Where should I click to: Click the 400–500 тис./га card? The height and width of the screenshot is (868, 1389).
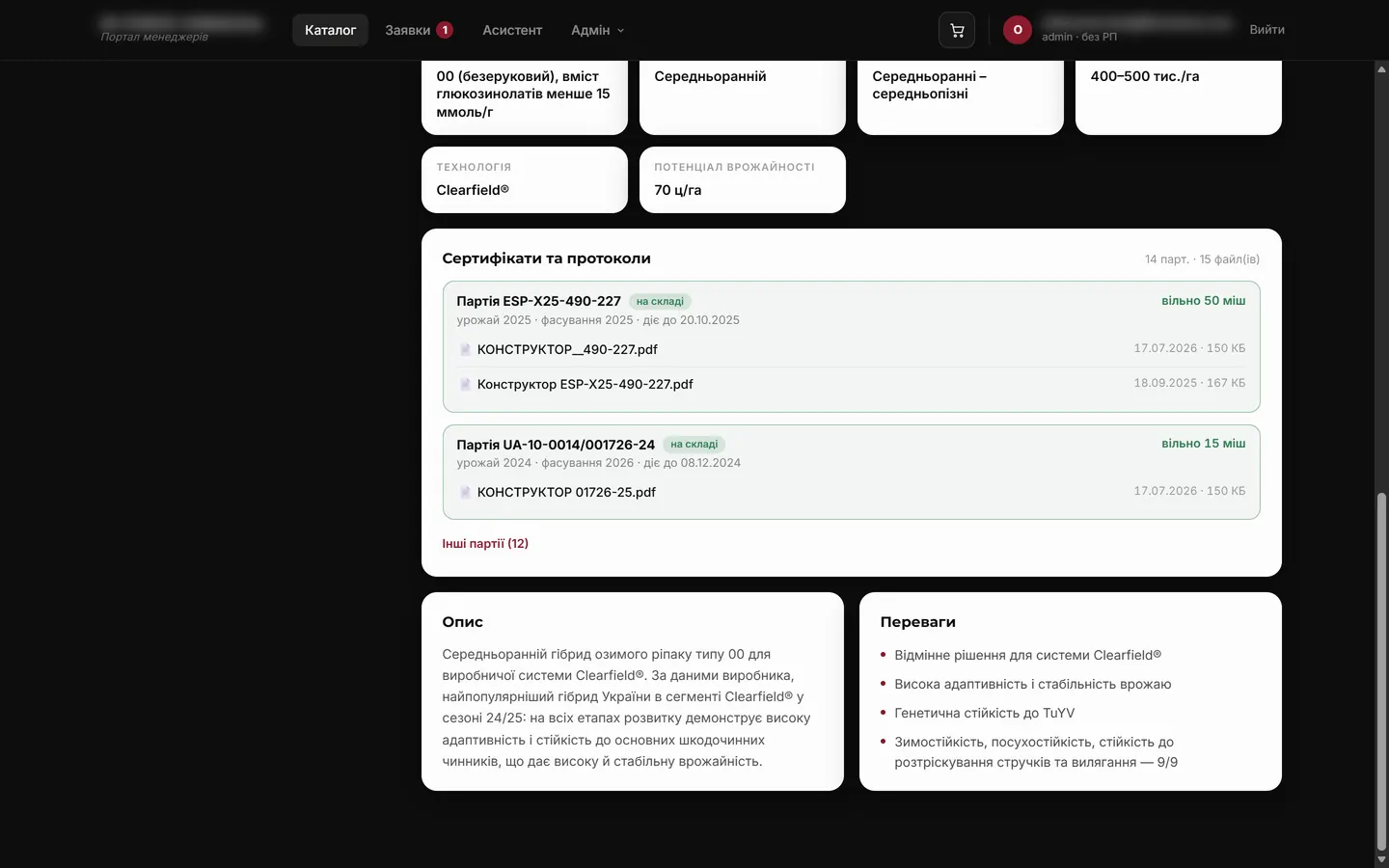point(1179,96)
